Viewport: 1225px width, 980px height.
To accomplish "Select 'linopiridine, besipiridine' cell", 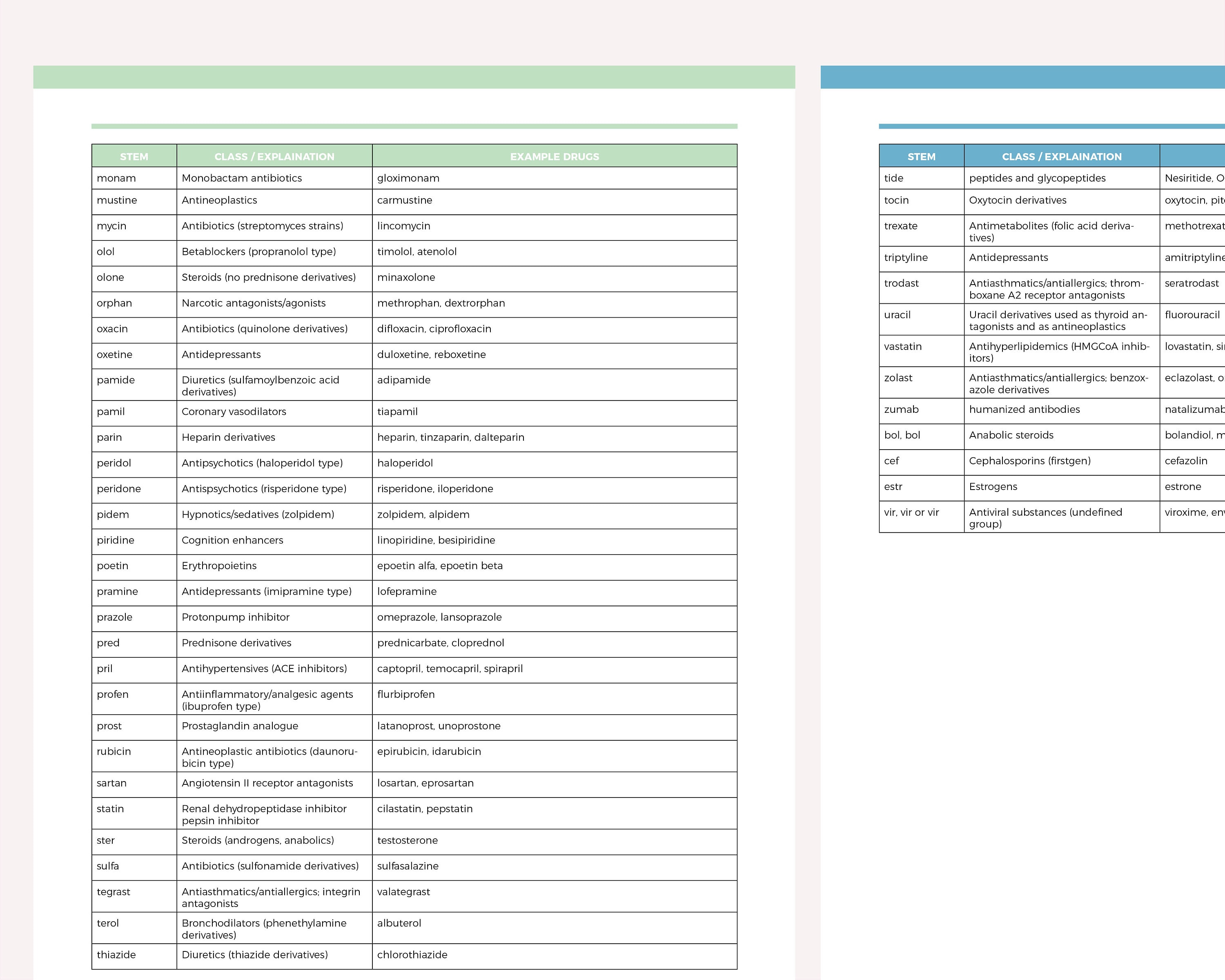I will 555,541.
